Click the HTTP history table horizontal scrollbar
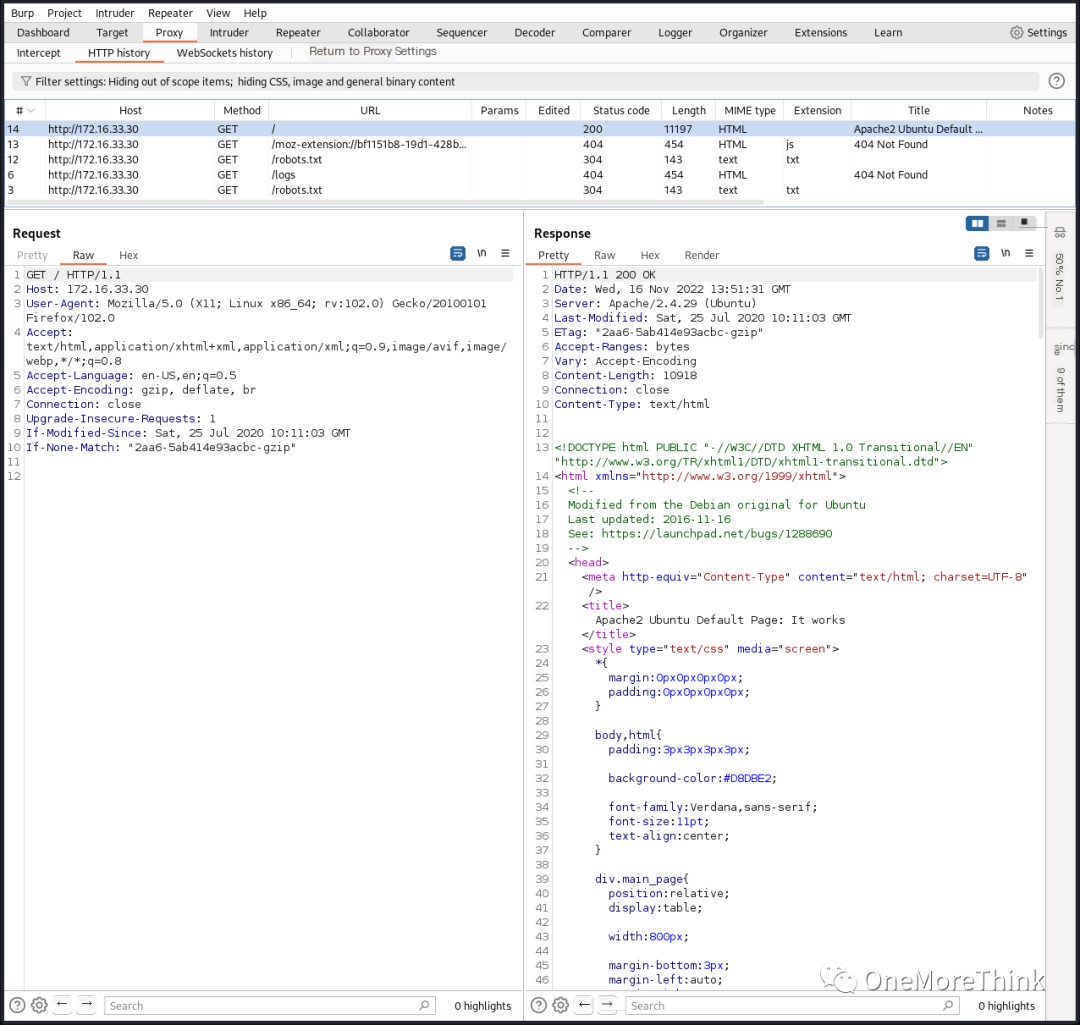This screenshot has width=1080, height=1025. tap(386, 202)
